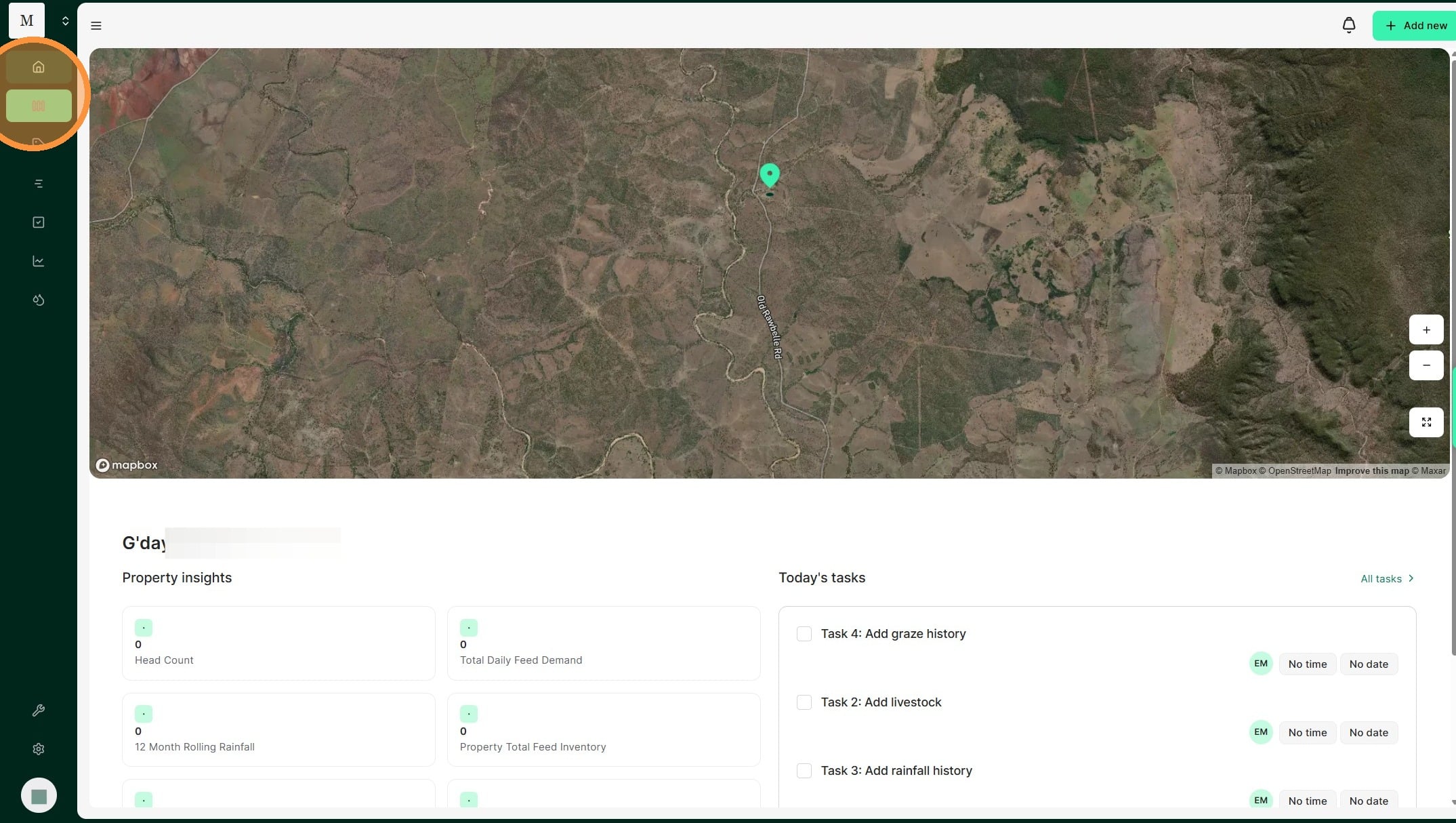Toggle the hamburger menu button
The width and height of the screenshot is (1456, 823).
[x=96, y=26]
